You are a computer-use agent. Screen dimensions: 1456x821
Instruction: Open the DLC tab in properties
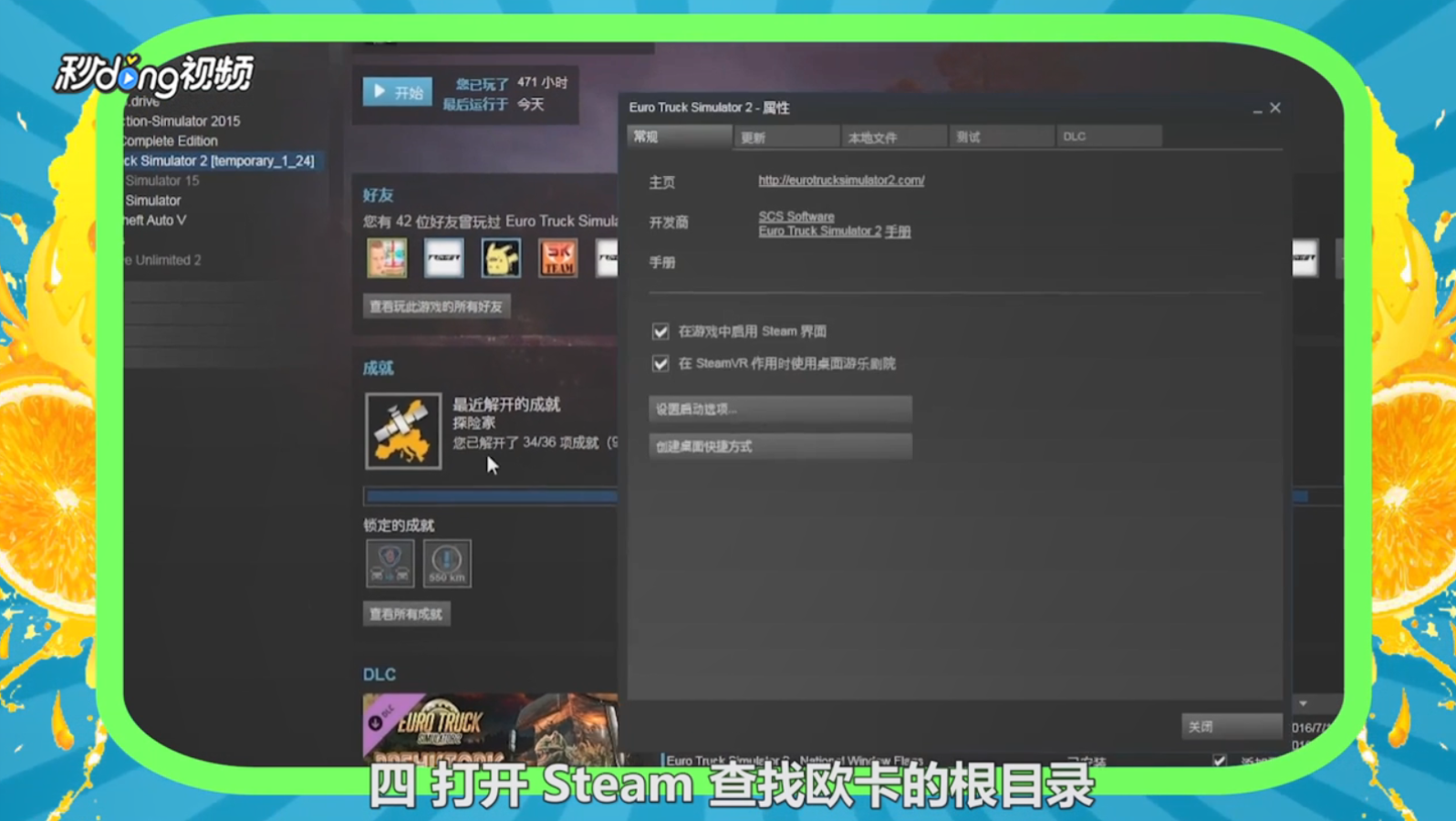[x=1108, y=137]
